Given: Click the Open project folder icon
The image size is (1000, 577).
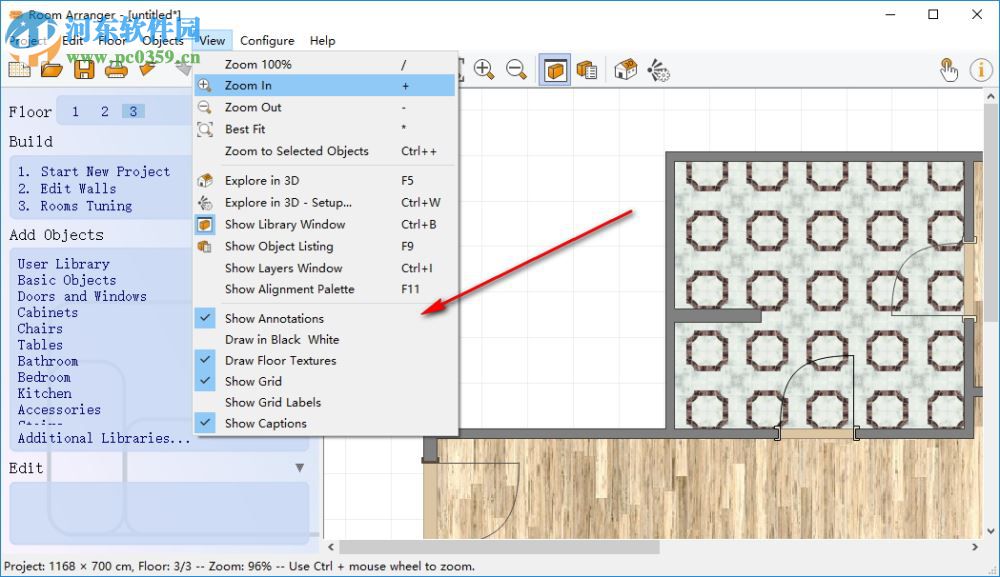Looking at the screenshot, I should point(52,69).
